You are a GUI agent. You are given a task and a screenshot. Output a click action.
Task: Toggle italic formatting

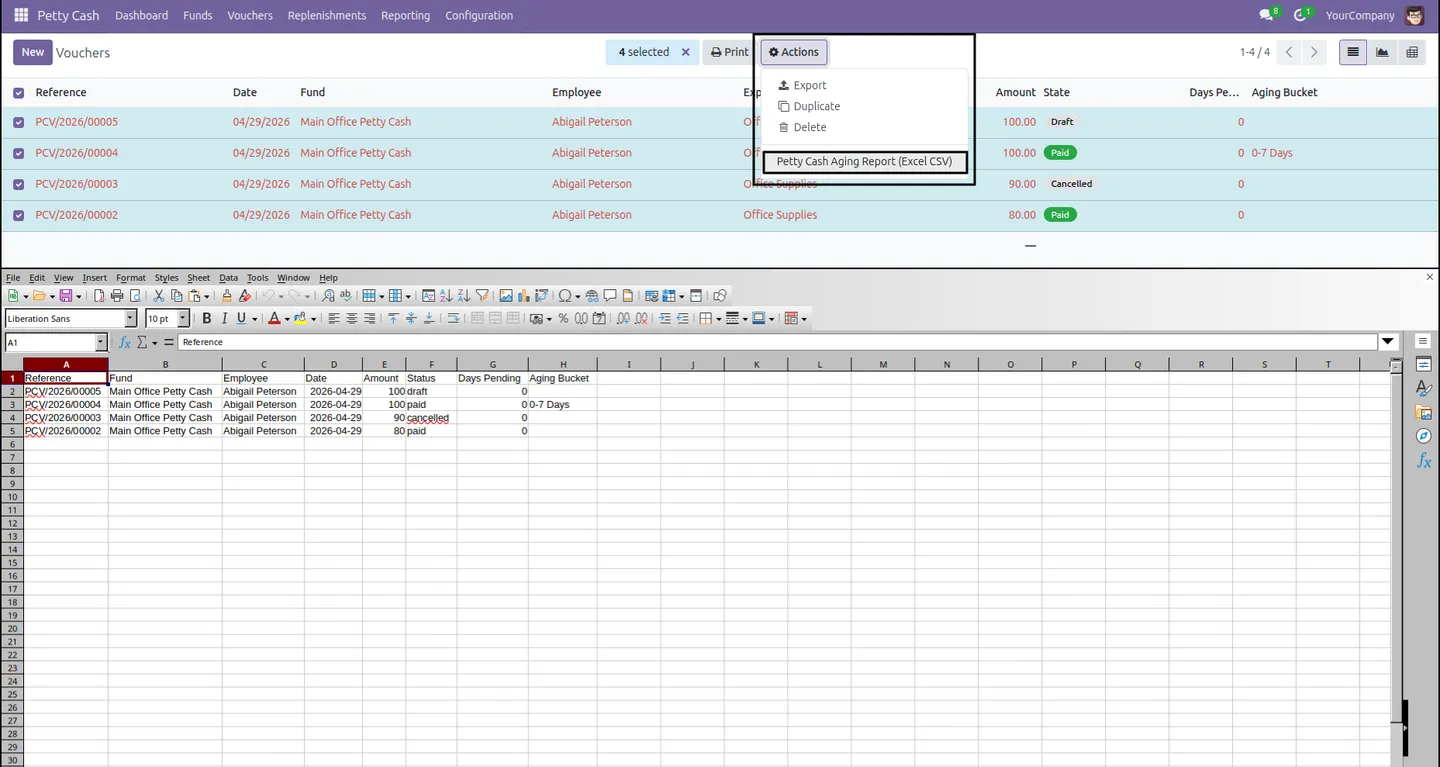(x=224, y=319)
